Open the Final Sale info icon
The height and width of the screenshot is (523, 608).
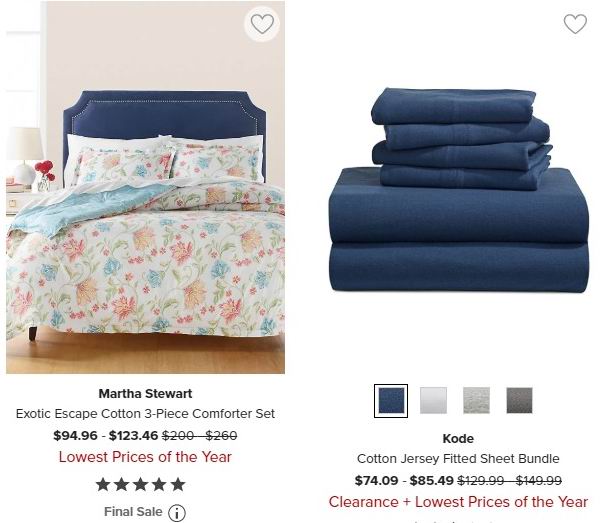click(x=177, y=513)
